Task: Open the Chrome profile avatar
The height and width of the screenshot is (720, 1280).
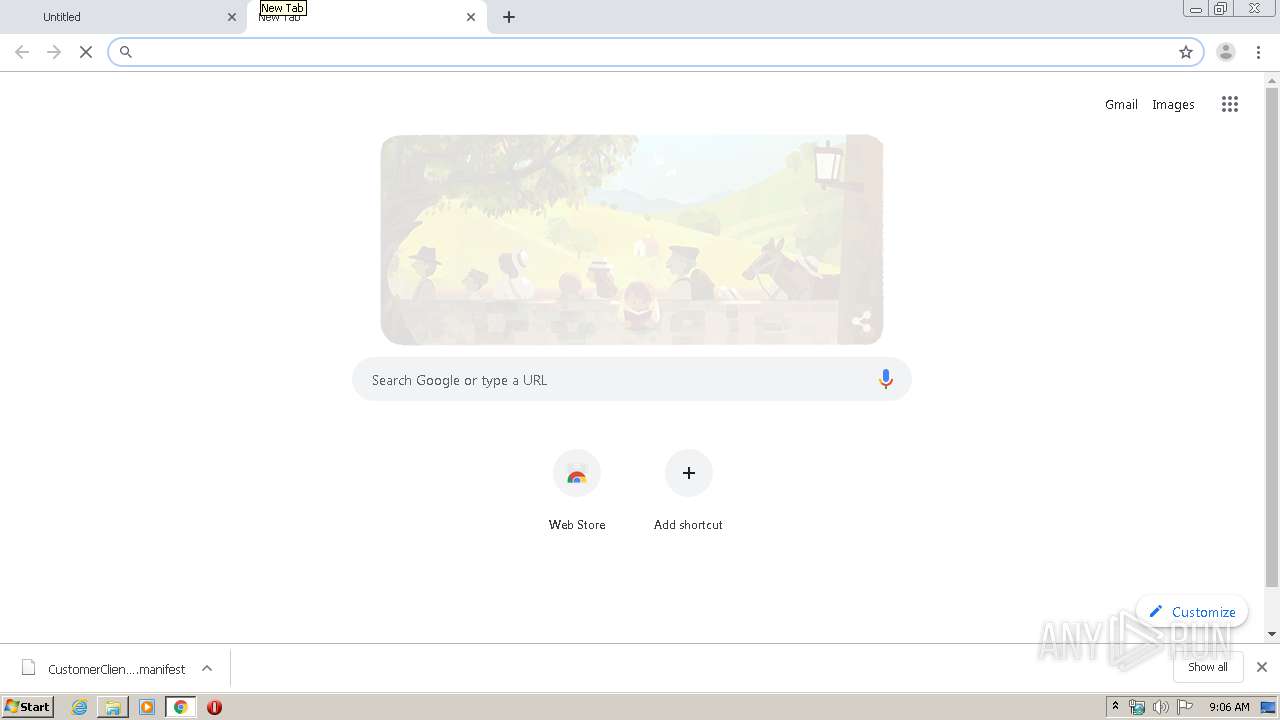Action: click(x=1226, y=52)
